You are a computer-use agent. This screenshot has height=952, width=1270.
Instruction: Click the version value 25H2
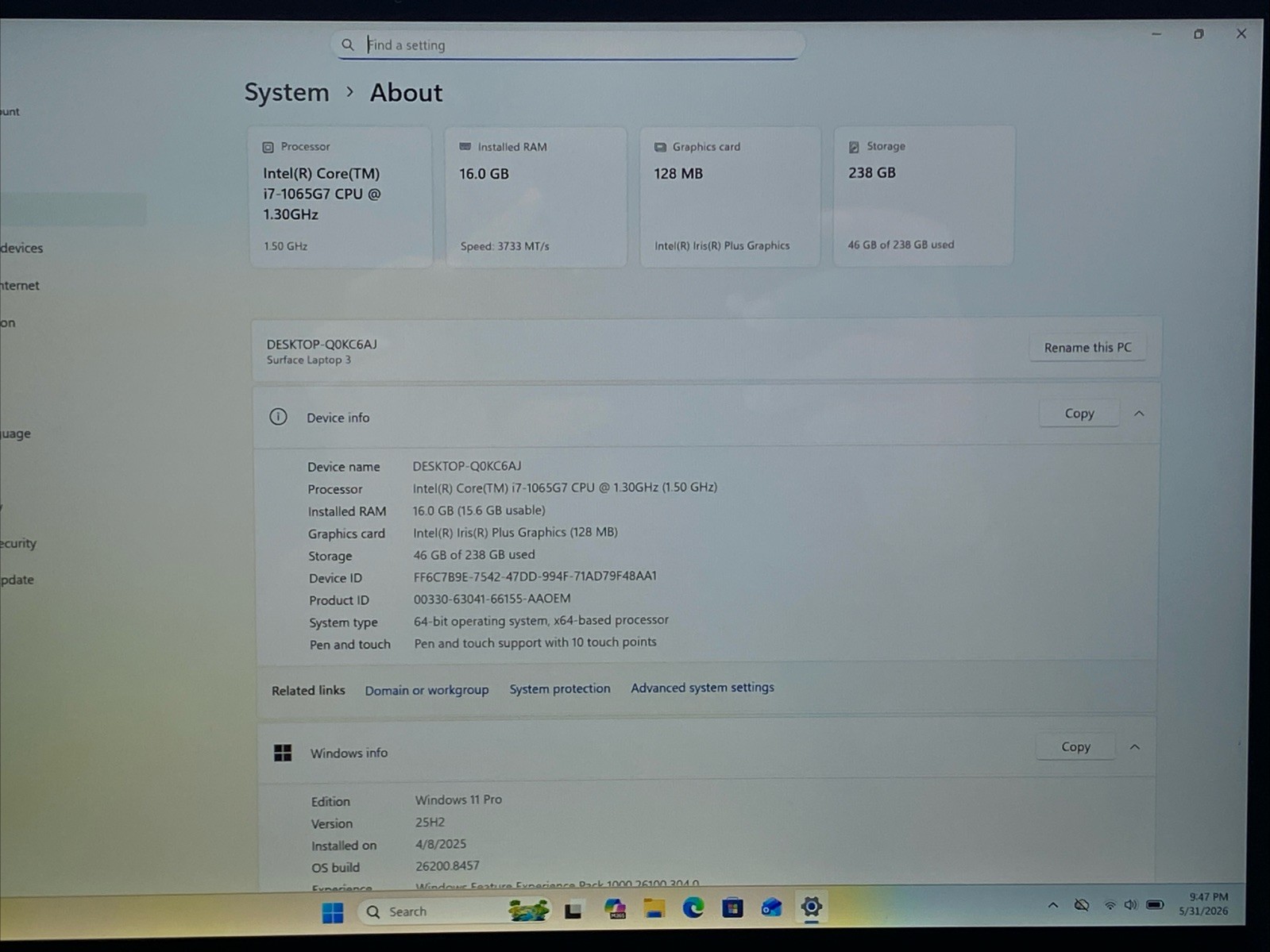coord(430,823)
